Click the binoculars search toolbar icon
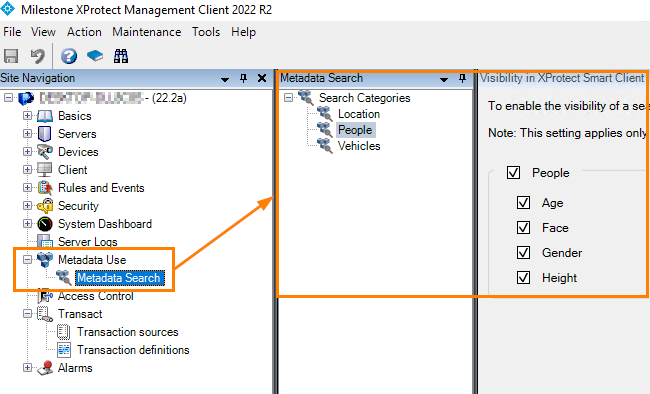This screenshot has height=394, width=650. [121, 56]
